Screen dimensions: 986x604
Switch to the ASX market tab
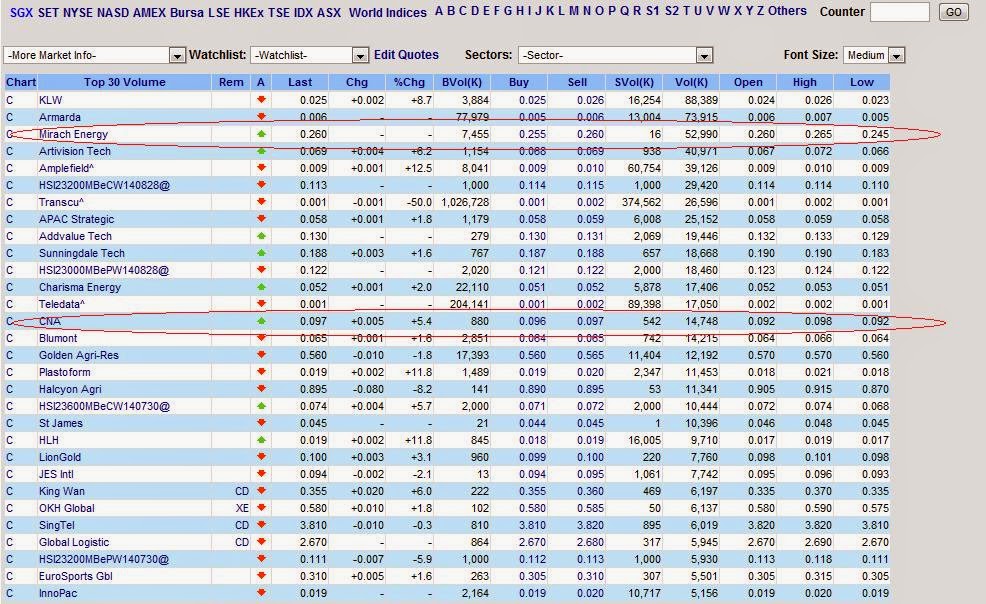[x=329, y=12]
